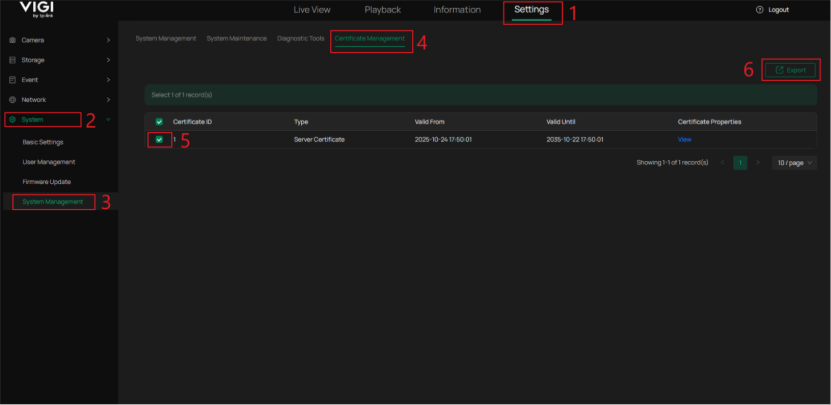Click the Storage icon in sidebar
Viewport: 831px width, 405px height.
click(x=12, y=60)
